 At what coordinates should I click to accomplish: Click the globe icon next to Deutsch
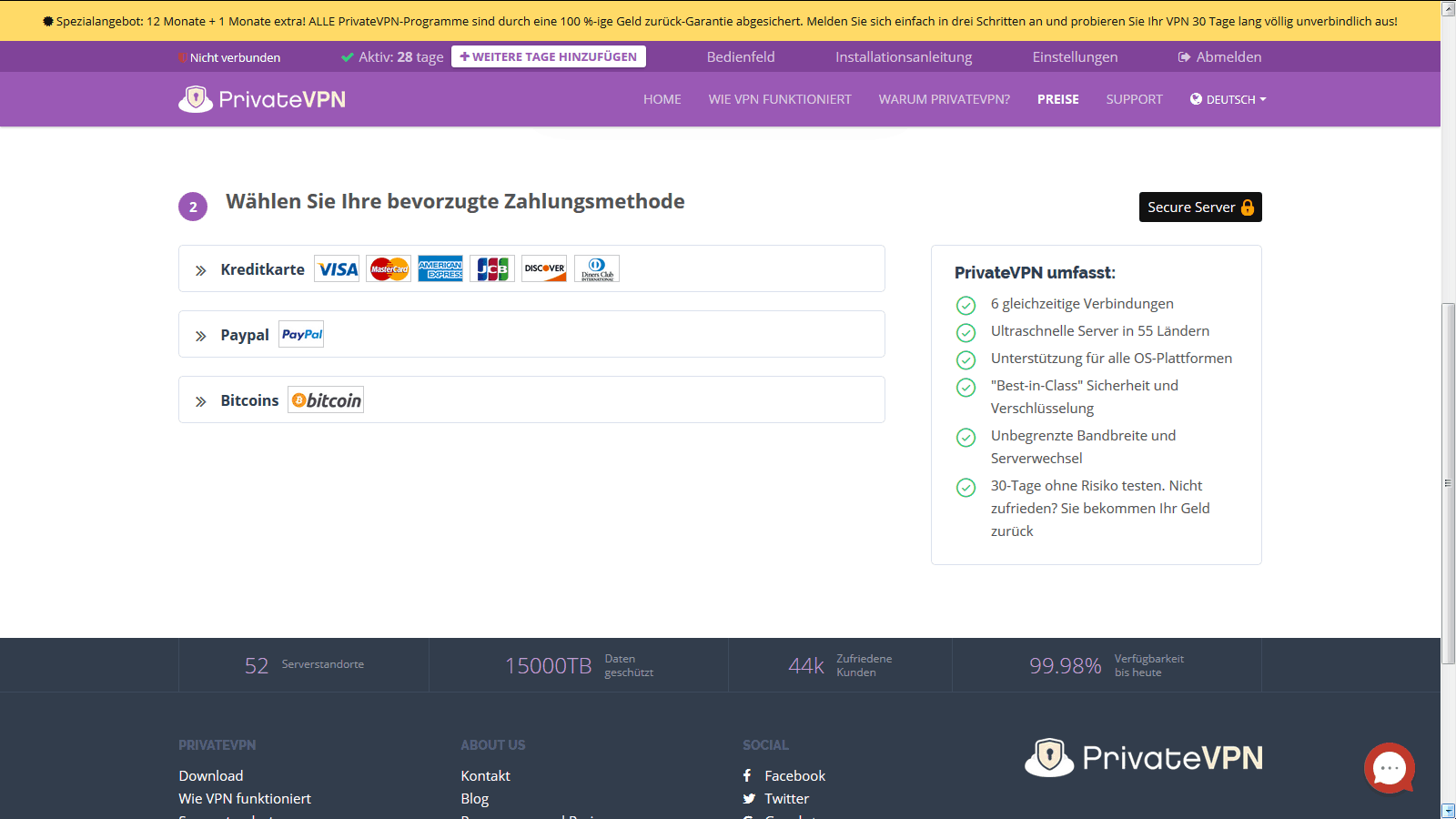[x=1196, y=99]
